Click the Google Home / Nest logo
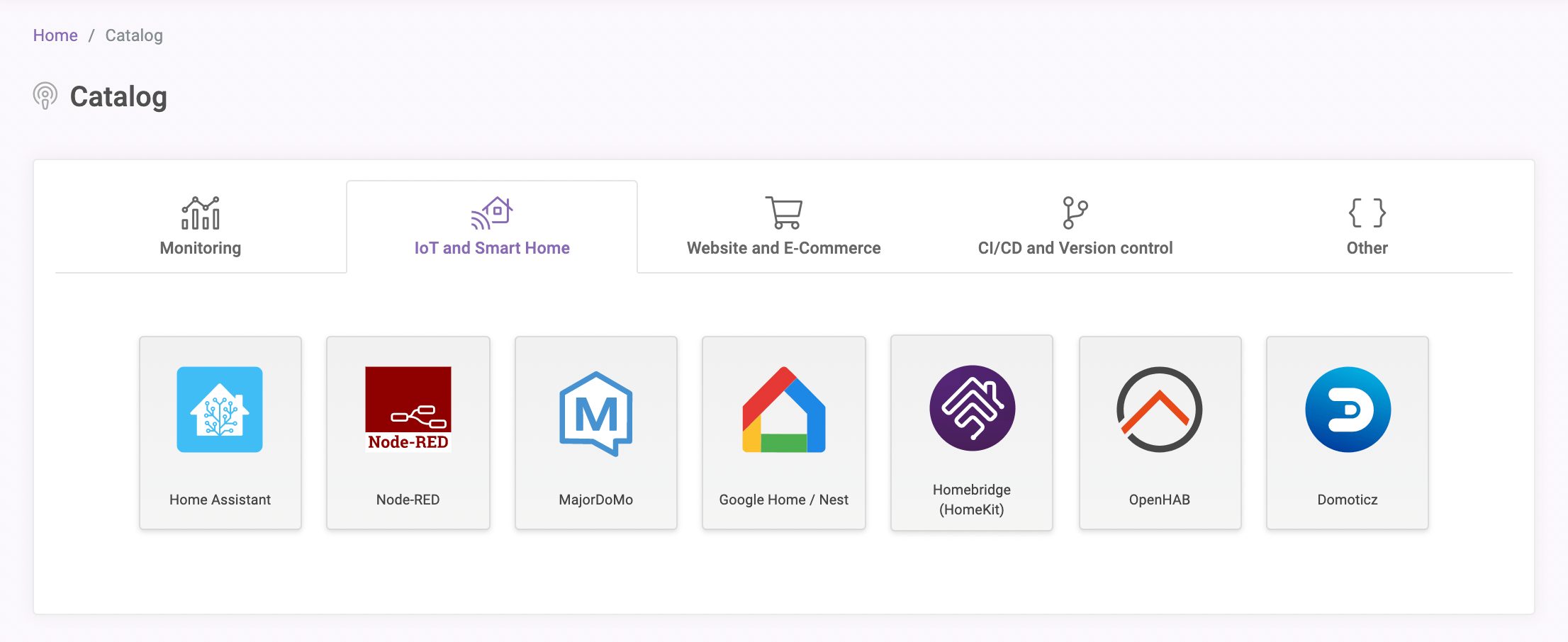Image resolution: width=1568 pixels, height=642 pixels. click(784, 410)
